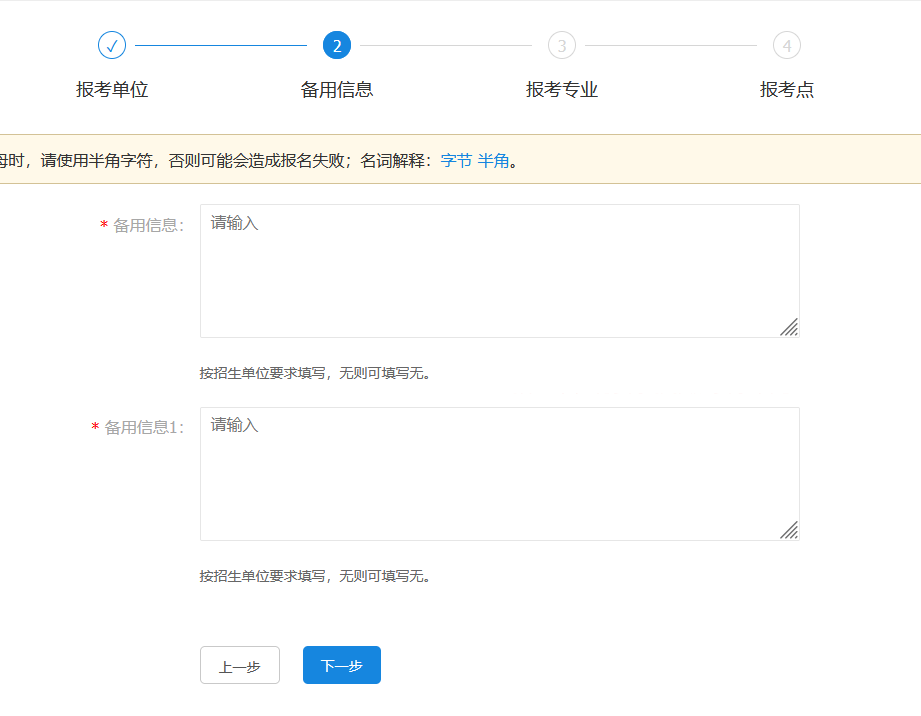Open the 报考点 step label
921x716 pixels.
[x=787, y=90]
